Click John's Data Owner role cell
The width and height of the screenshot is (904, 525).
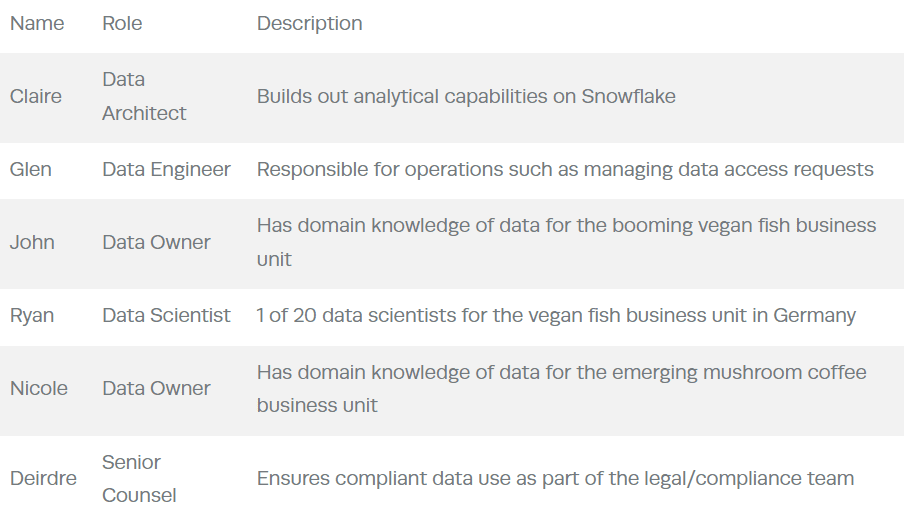click(x=156, y=243)
